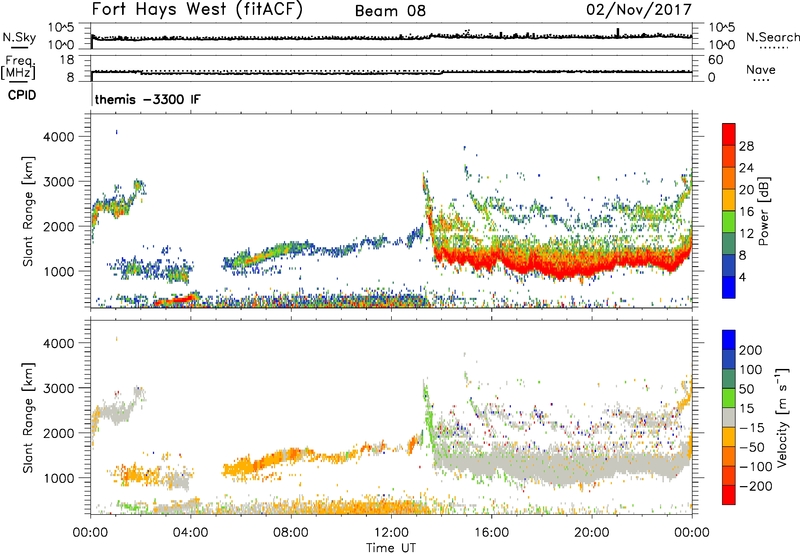Screen dimensions: 800x554
Task: Click the 'Freq. [MHz]' axis label
Action: (18, 67)
